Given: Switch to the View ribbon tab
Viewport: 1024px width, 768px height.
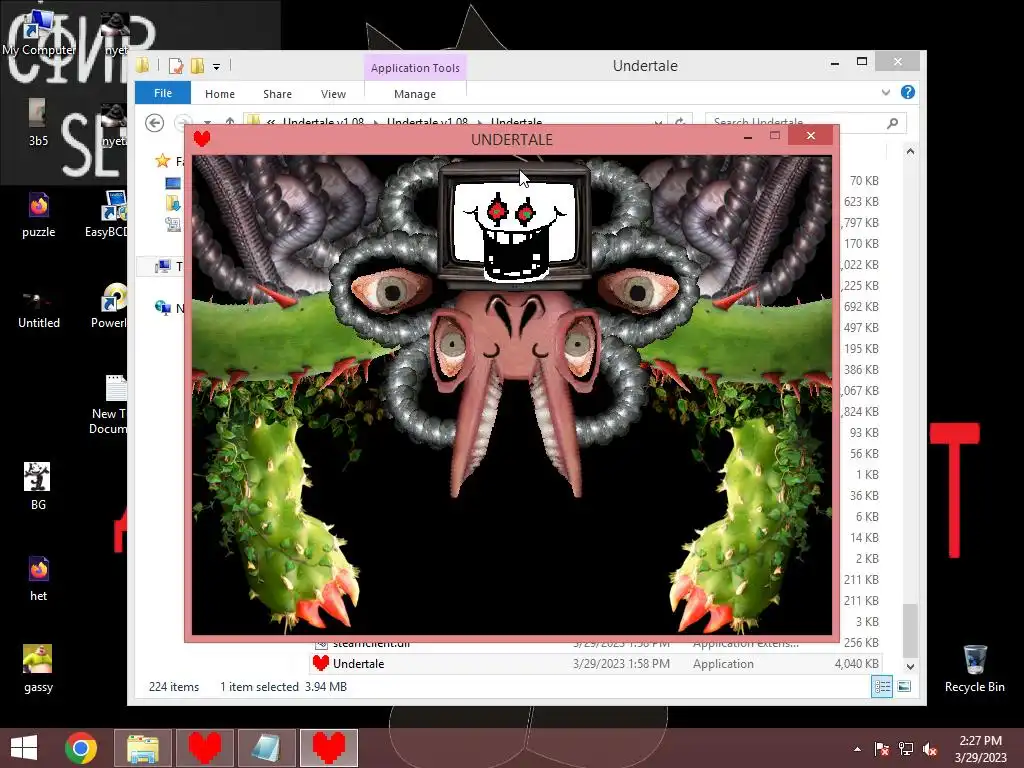Looking at the screenshot, I should pyautogui.click(x=333, y=94).
